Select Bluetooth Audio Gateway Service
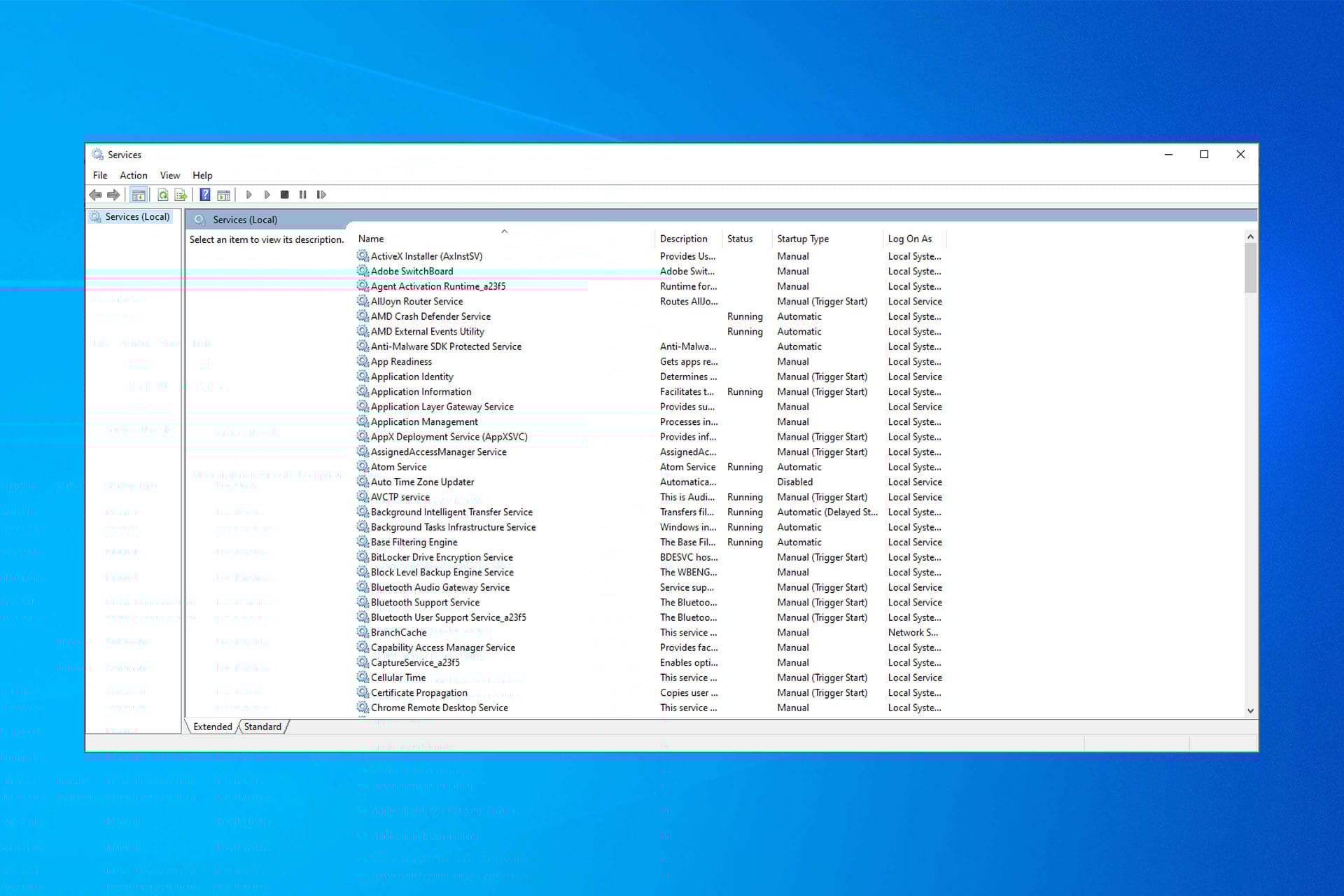This screenshot has width=1344, height=896. 440,587
